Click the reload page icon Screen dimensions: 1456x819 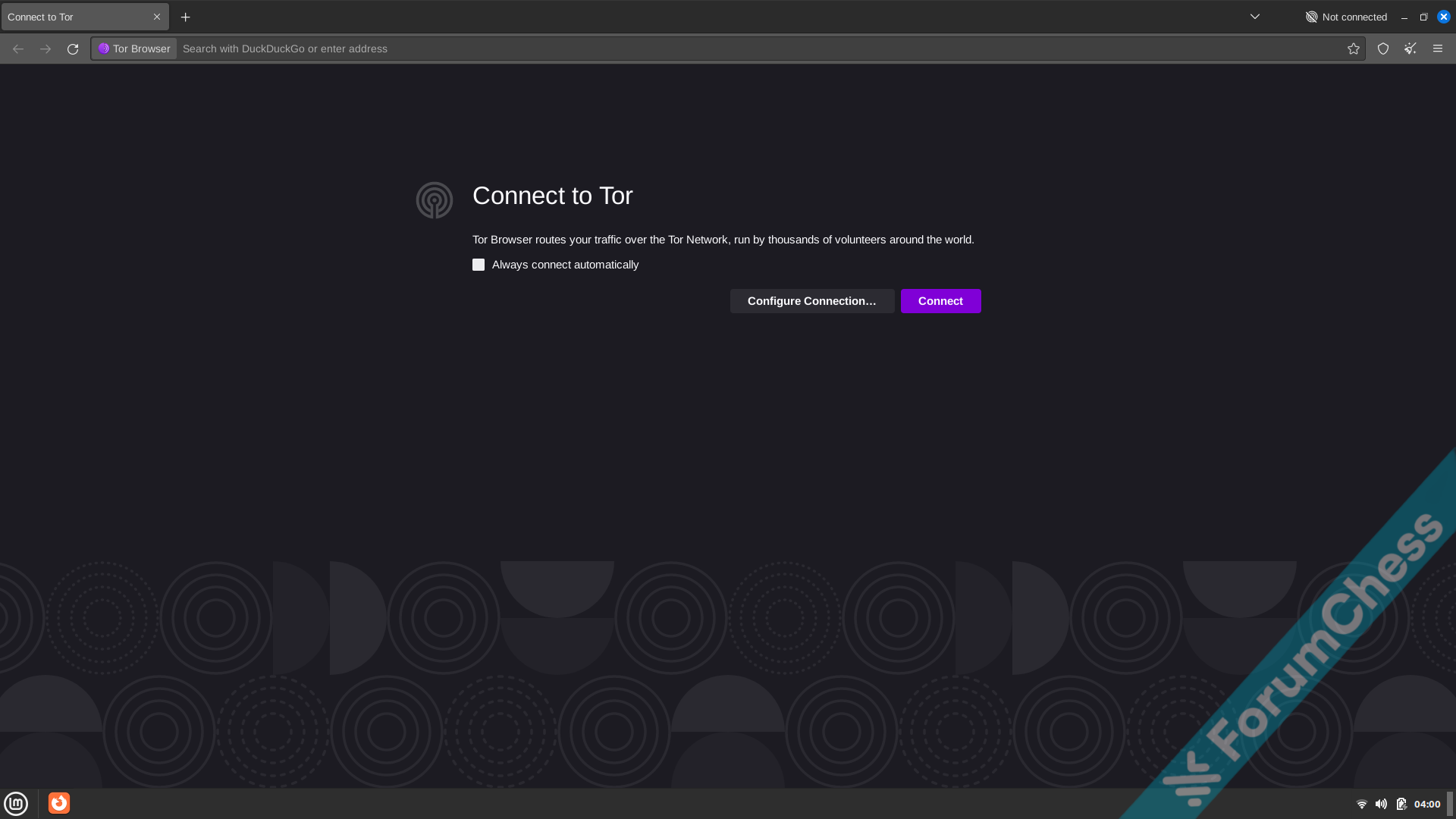coord(73,49)
